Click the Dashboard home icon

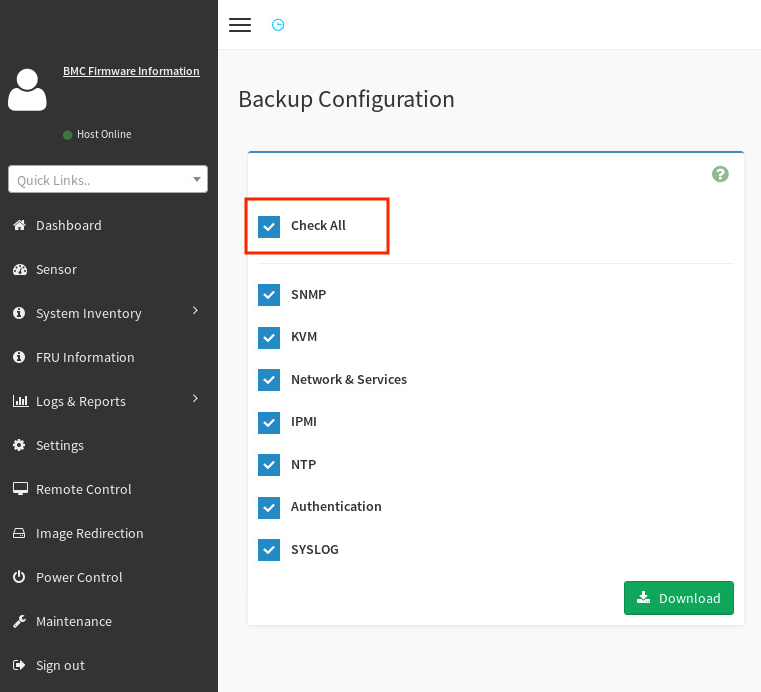pos(19,225)
